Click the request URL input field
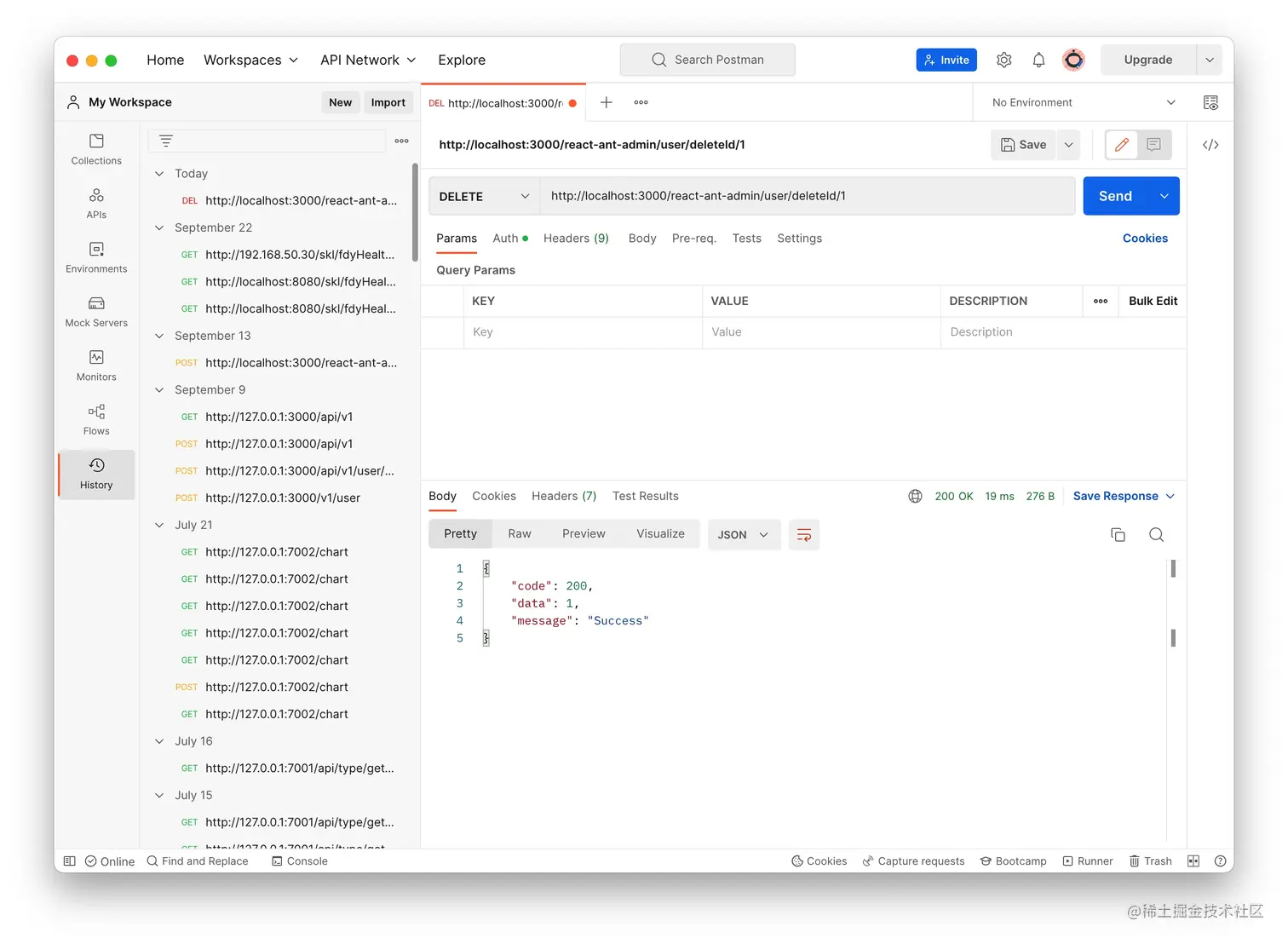The height and width of the screenshot is (944, 1288). point(808,196)
